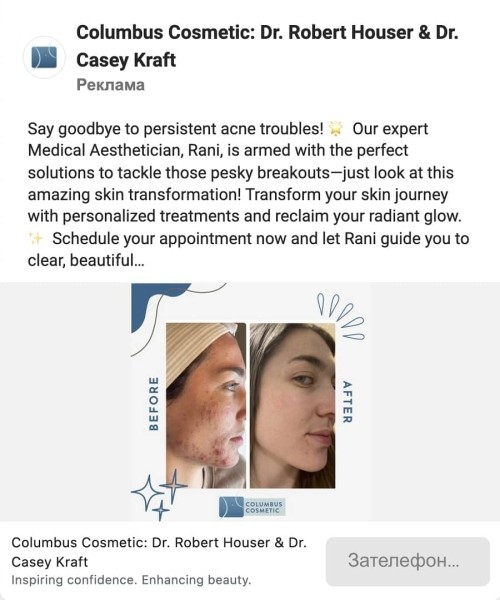Click the Columbus Cosmetic logo under photos
Image resolution: width=500 pixels, height=600 pixels.
tap(252, 507)
